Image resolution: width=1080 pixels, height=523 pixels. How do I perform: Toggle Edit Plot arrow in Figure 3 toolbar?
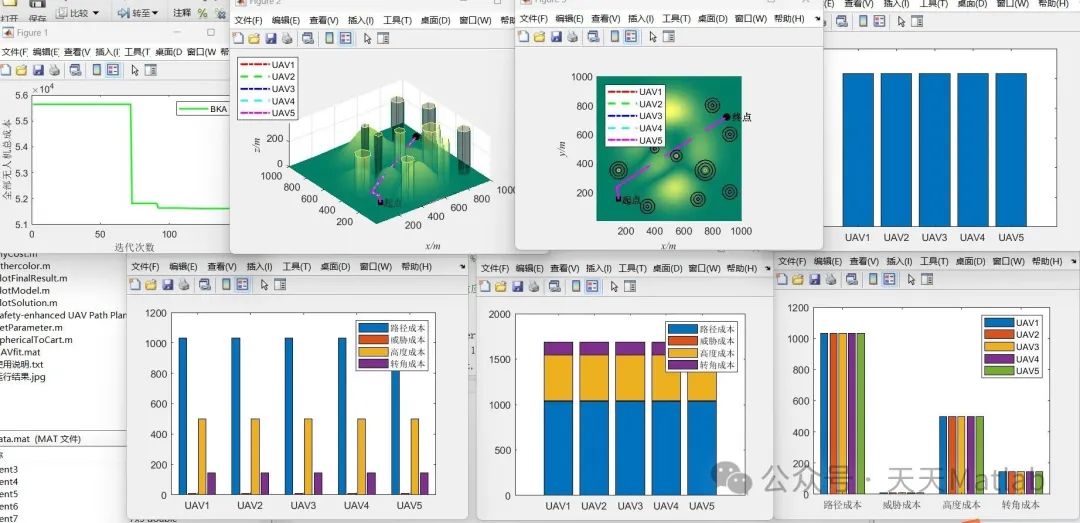[x=653, y=37]
